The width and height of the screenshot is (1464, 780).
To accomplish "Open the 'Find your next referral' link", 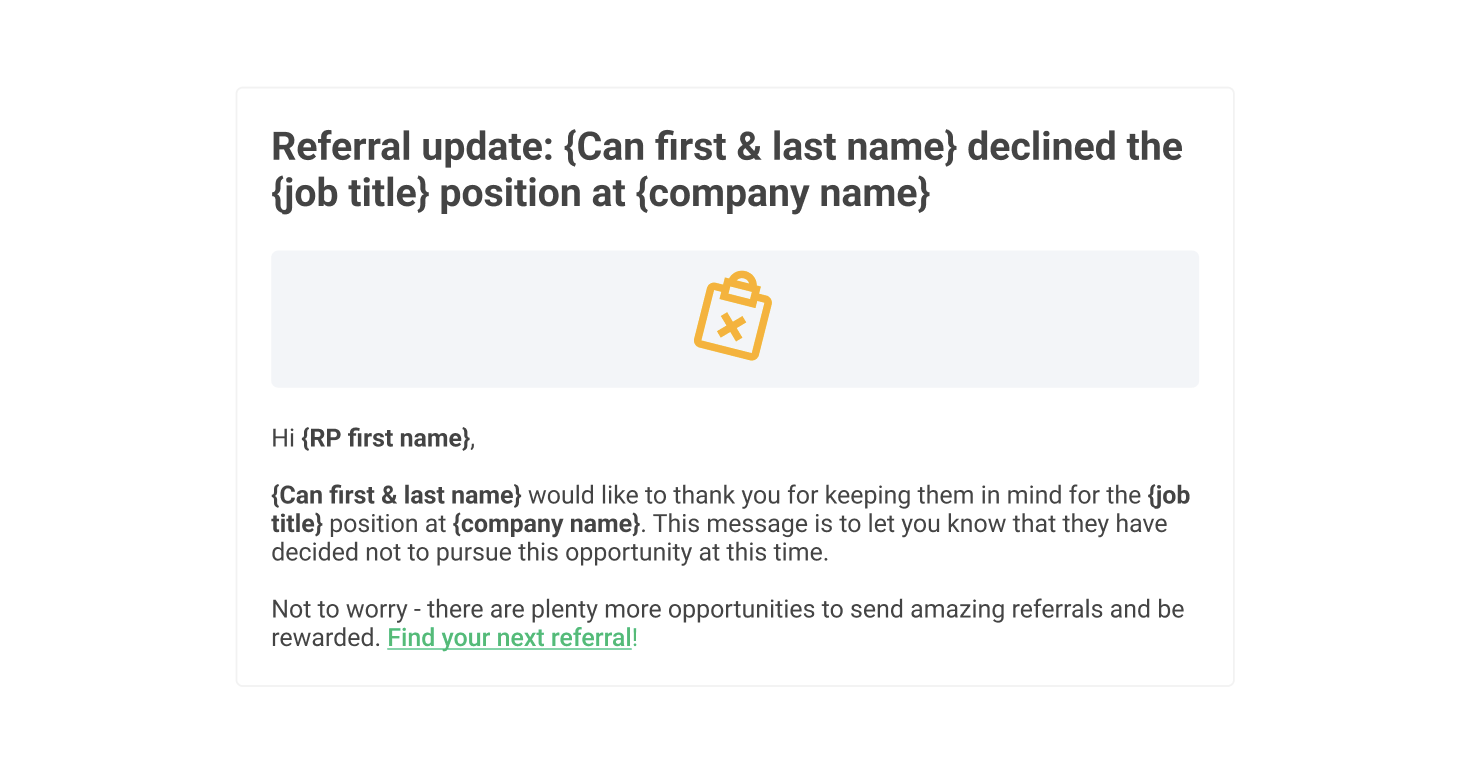I will (509, 638).
